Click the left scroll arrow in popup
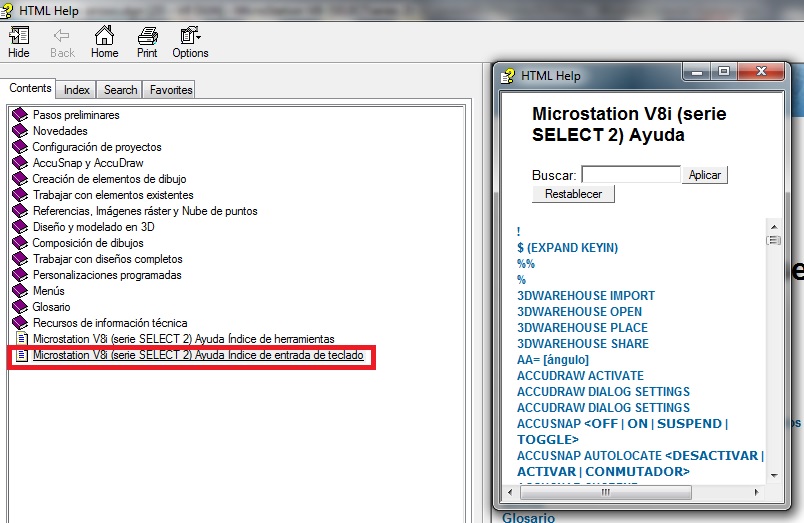804x523 pixels. point(510,492)
